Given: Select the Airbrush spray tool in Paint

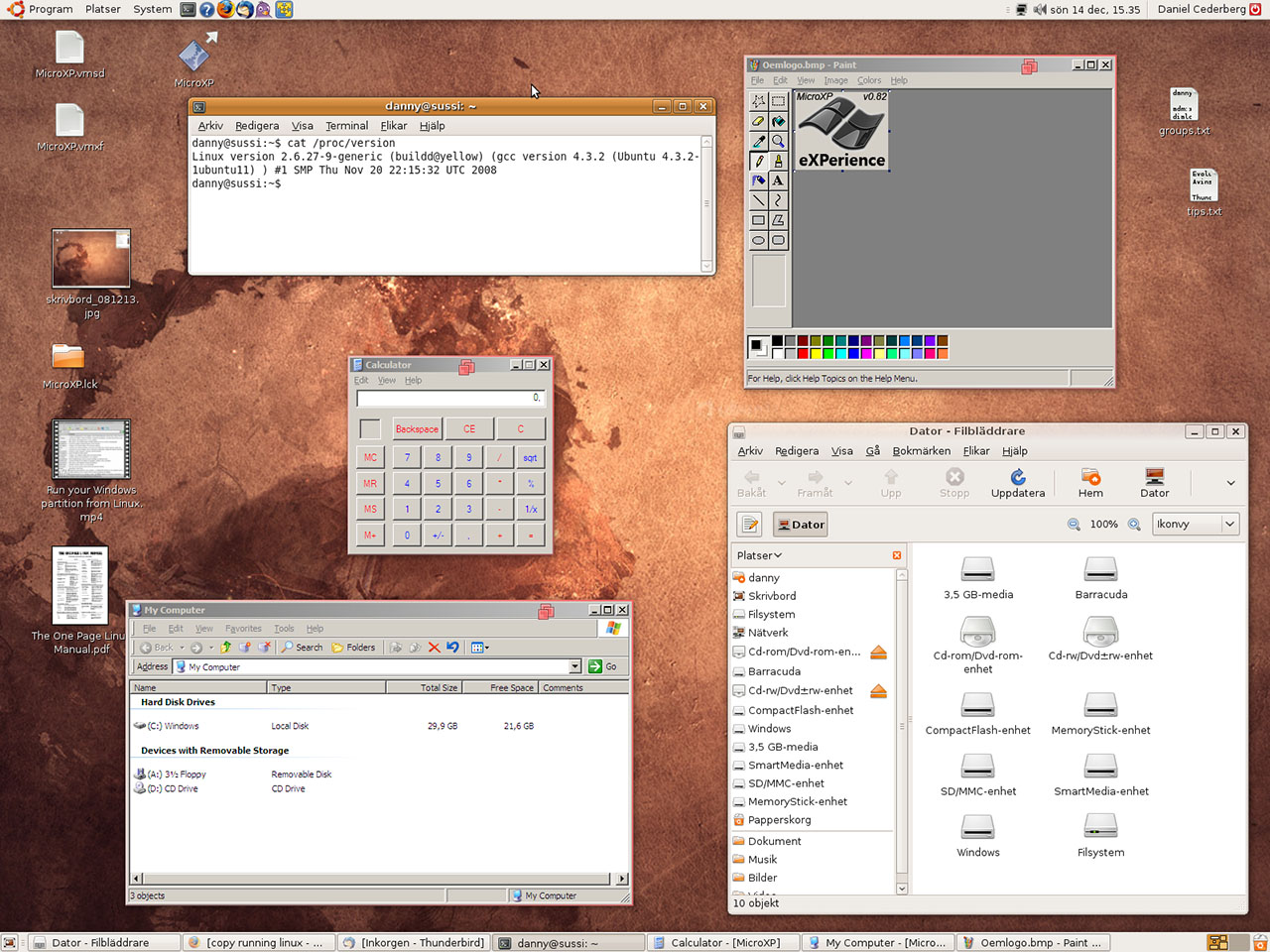Looking at the screenshot, I should tap(759, 180).
